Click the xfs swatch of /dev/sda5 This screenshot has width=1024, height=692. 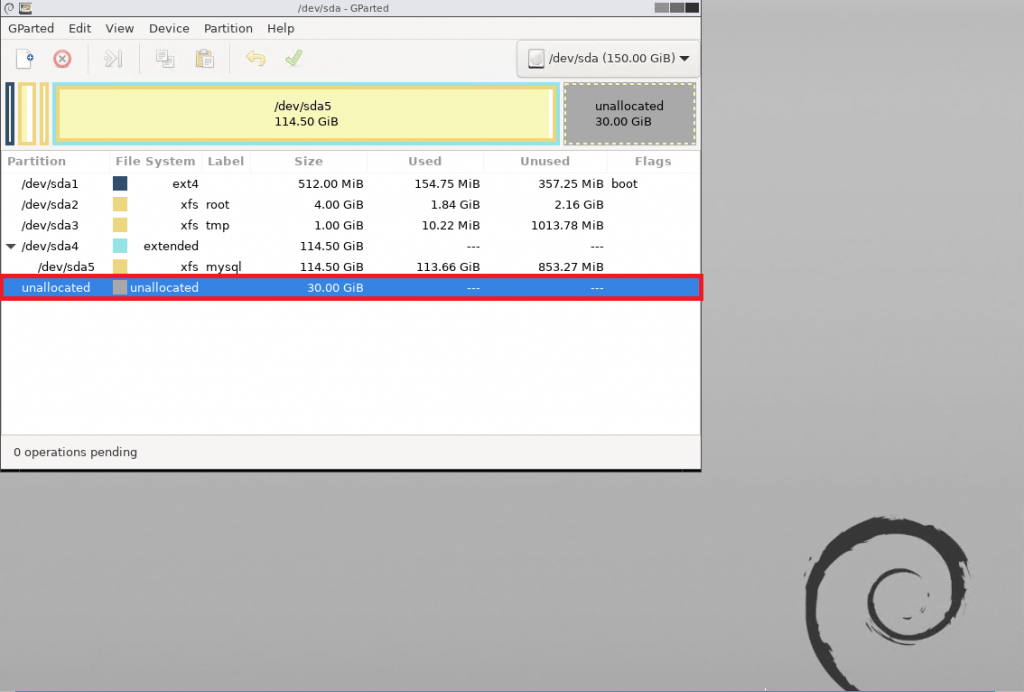(120, 266)
